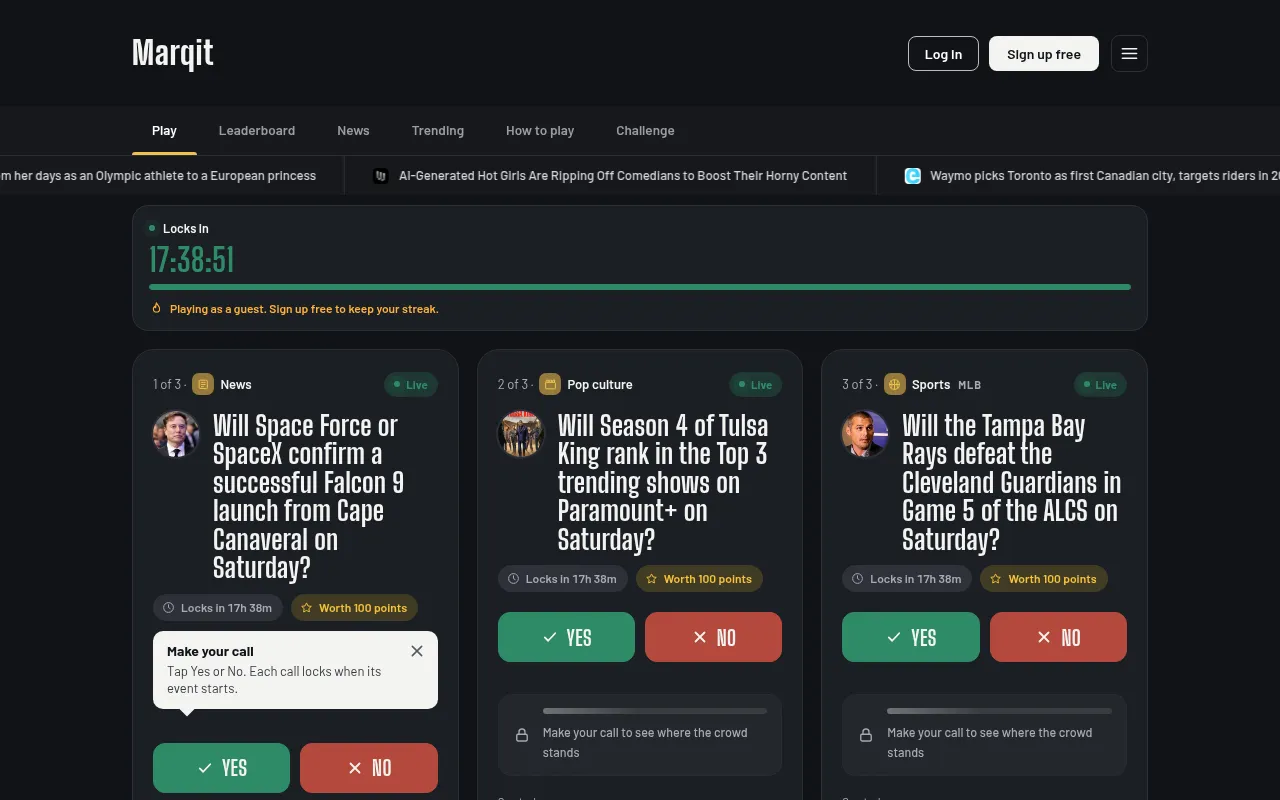Click the lock icon on Tampa Bay card
Image resolution: width=1280 pixels, height=800 pixels.
[866, 735]
